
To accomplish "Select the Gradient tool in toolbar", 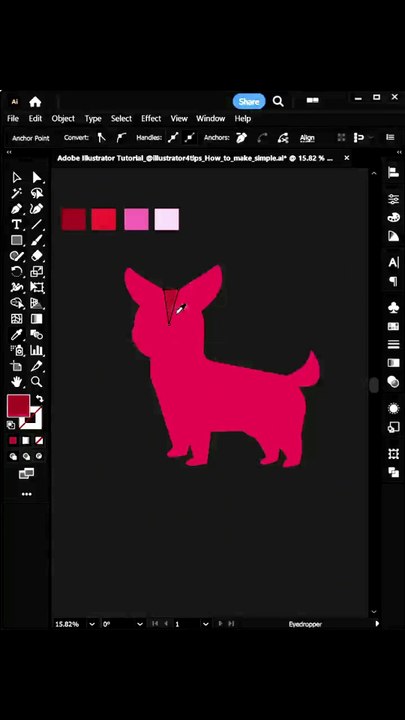I will coord(37,319).
